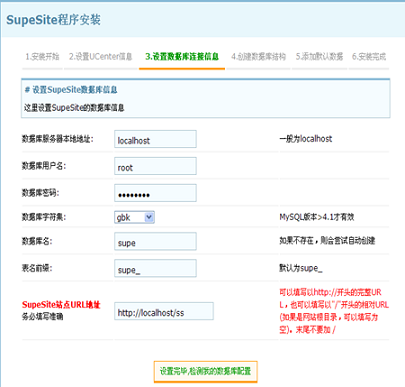
Task: Click the hint text MySQL版本>4.1才有效
Action: pyautogui.click(x=317, y=217)
